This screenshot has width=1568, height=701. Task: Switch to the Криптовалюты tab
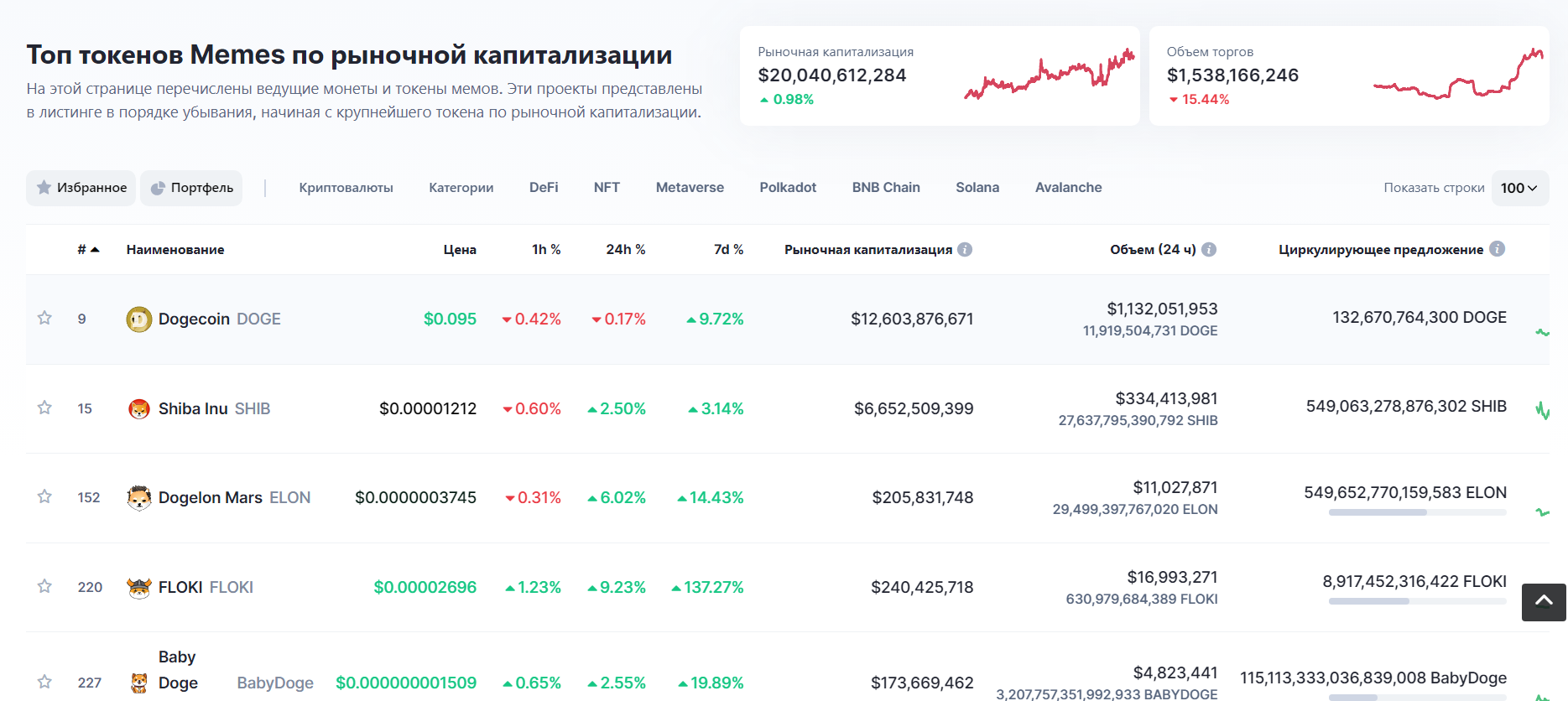pos(346,188)
